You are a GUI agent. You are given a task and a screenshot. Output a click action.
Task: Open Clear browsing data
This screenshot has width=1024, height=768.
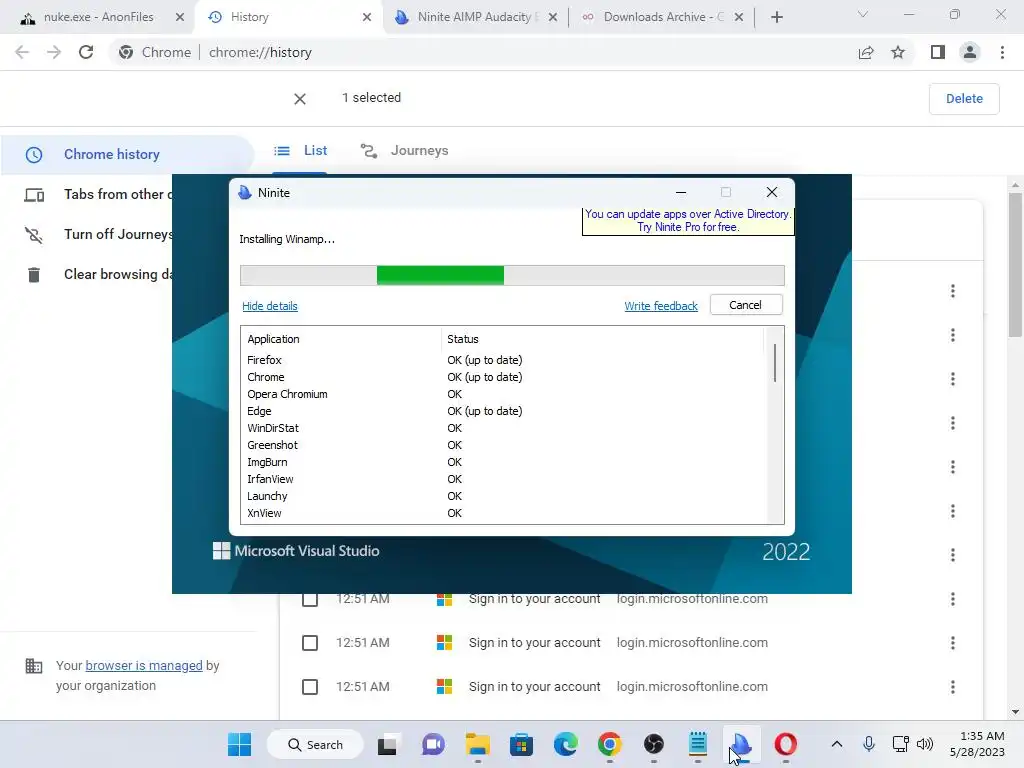[98, 275]
